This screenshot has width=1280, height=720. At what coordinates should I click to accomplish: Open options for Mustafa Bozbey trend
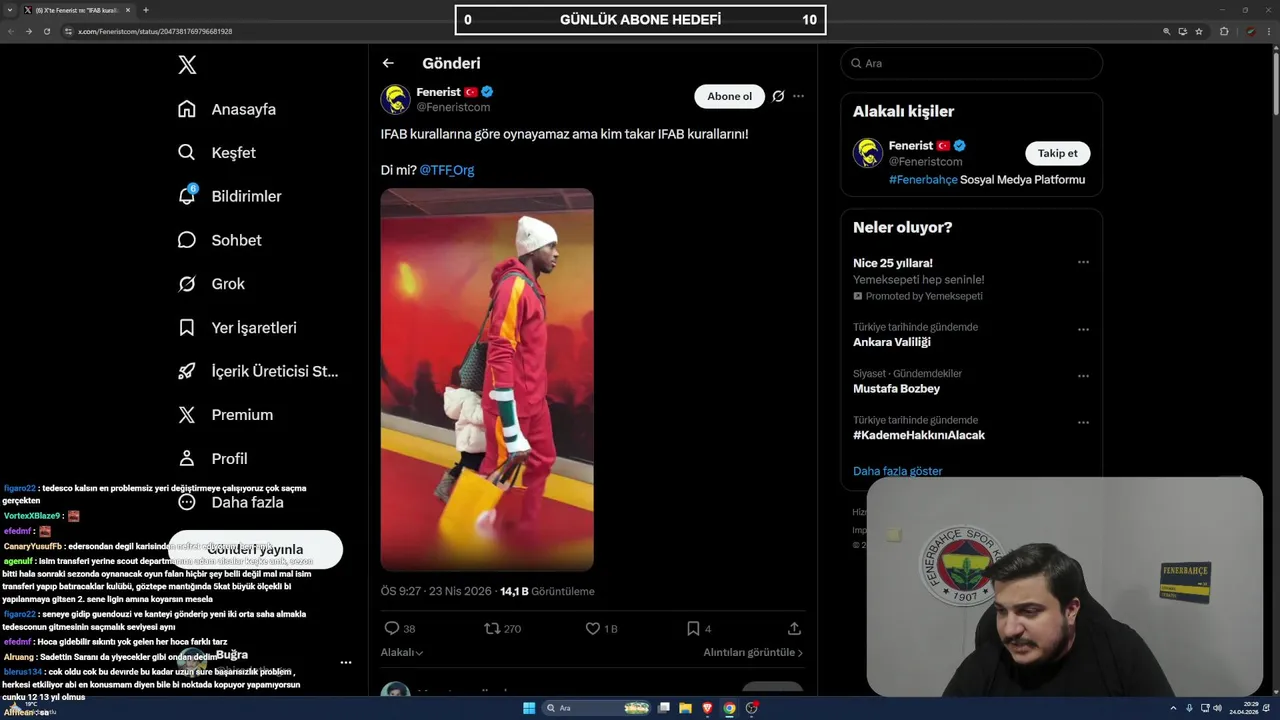(1083, 376)
